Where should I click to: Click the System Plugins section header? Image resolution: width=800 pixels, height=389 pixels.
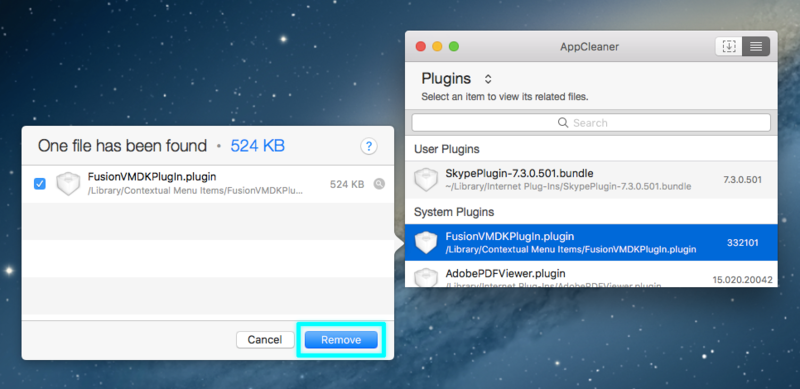(x=454, y=212)
